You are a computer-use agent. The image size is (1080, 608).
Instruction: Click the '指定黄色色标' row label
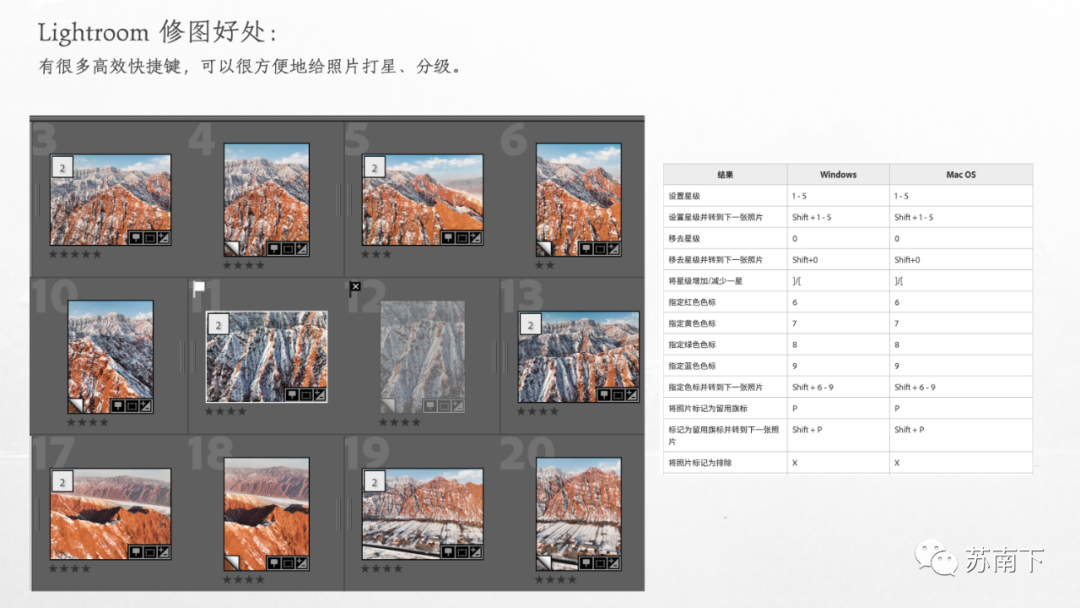pyautogui.click(x=692, y=324)
